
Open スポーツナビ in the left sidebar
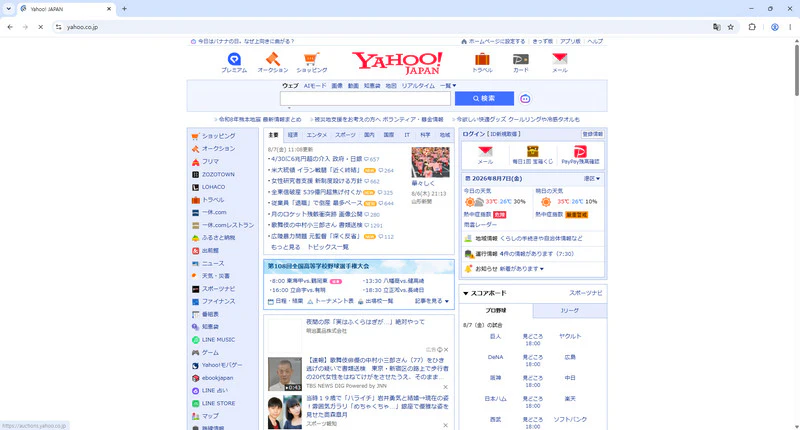pyautogui.click(x=218, y=289)
